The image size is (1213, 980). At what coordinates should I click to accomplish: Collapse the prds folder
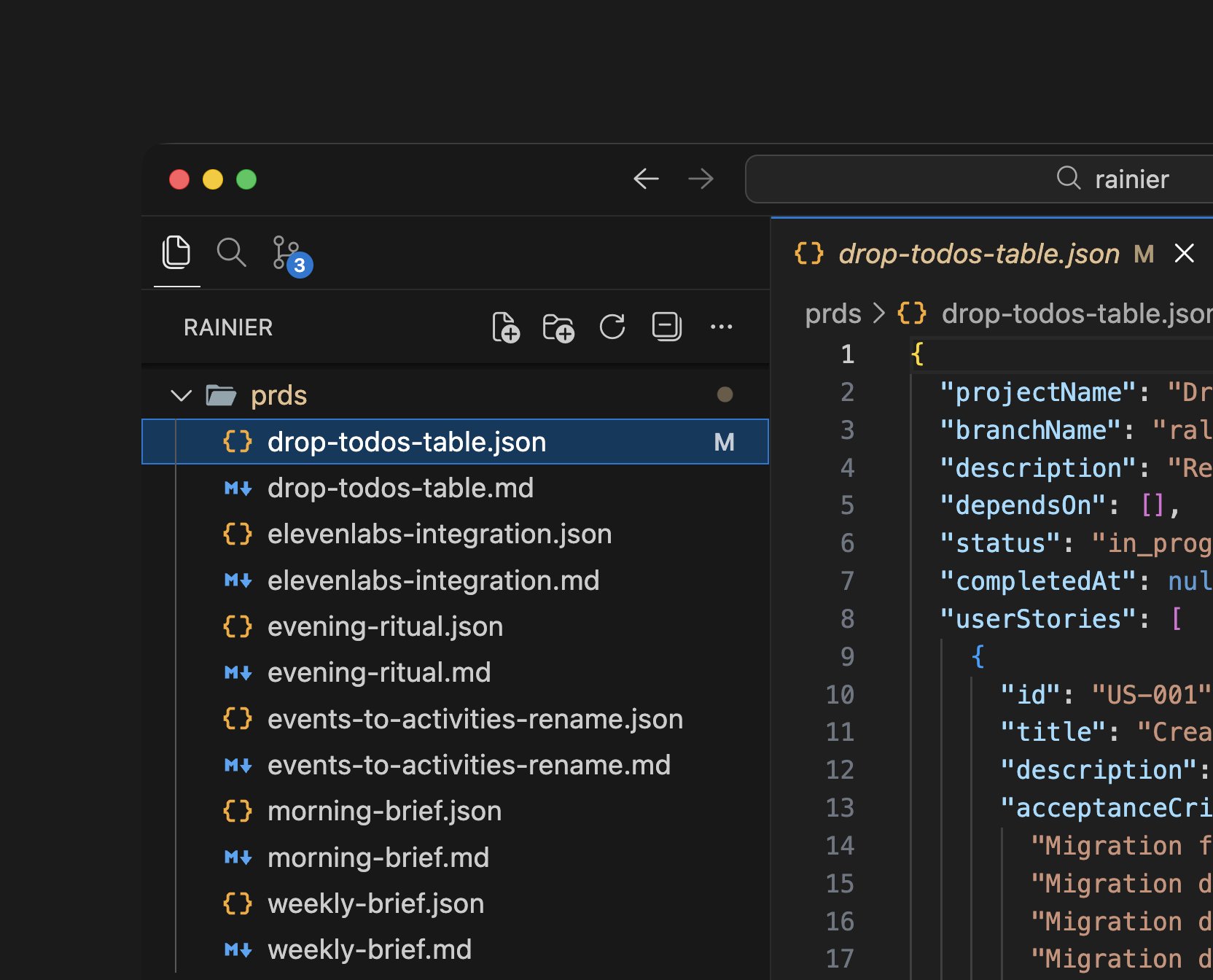(x=181, y=395)
